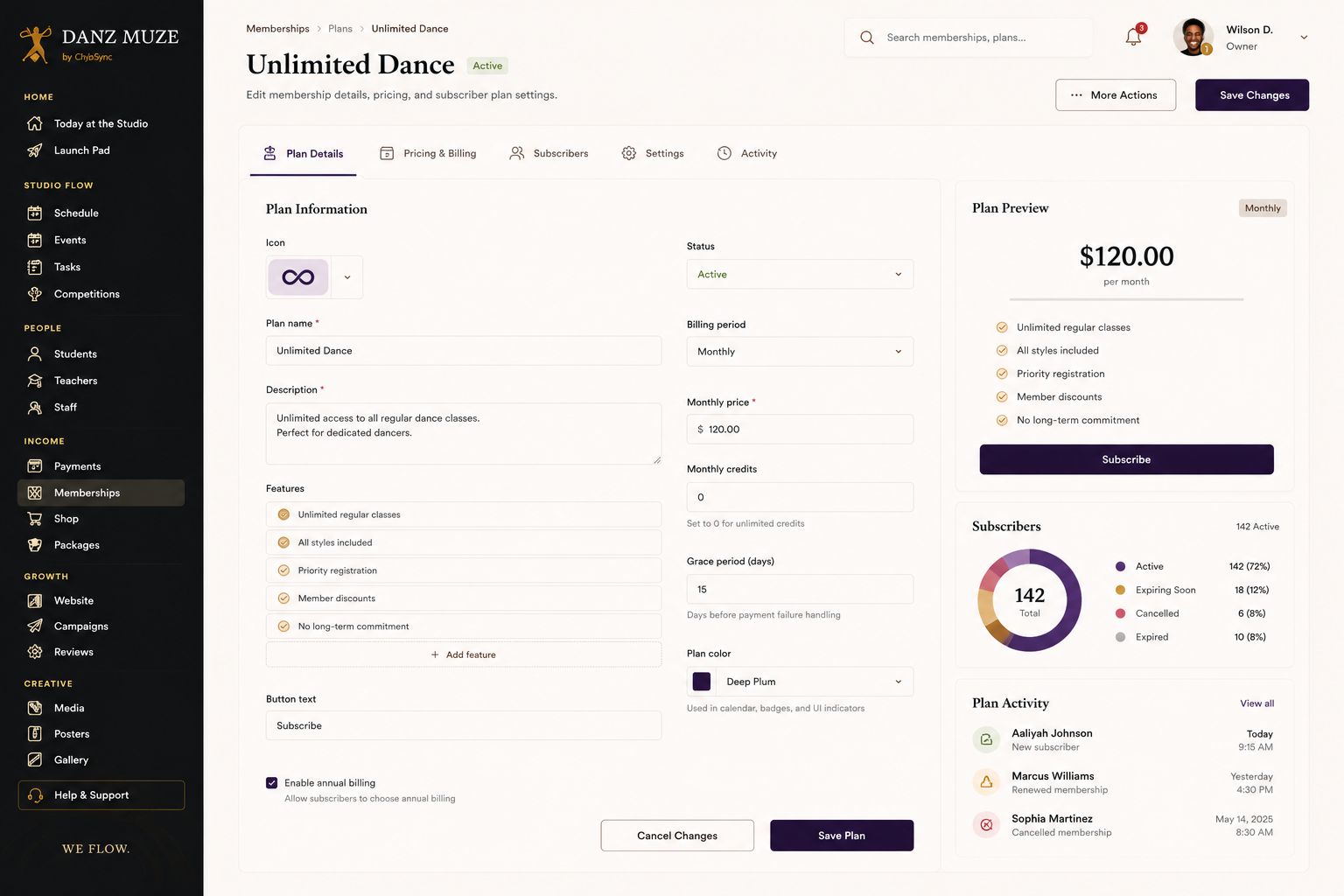Viewport: 1344px width, 896px height.
Task: Toggle No long-term commitment feature check
Action: (283, 626)
